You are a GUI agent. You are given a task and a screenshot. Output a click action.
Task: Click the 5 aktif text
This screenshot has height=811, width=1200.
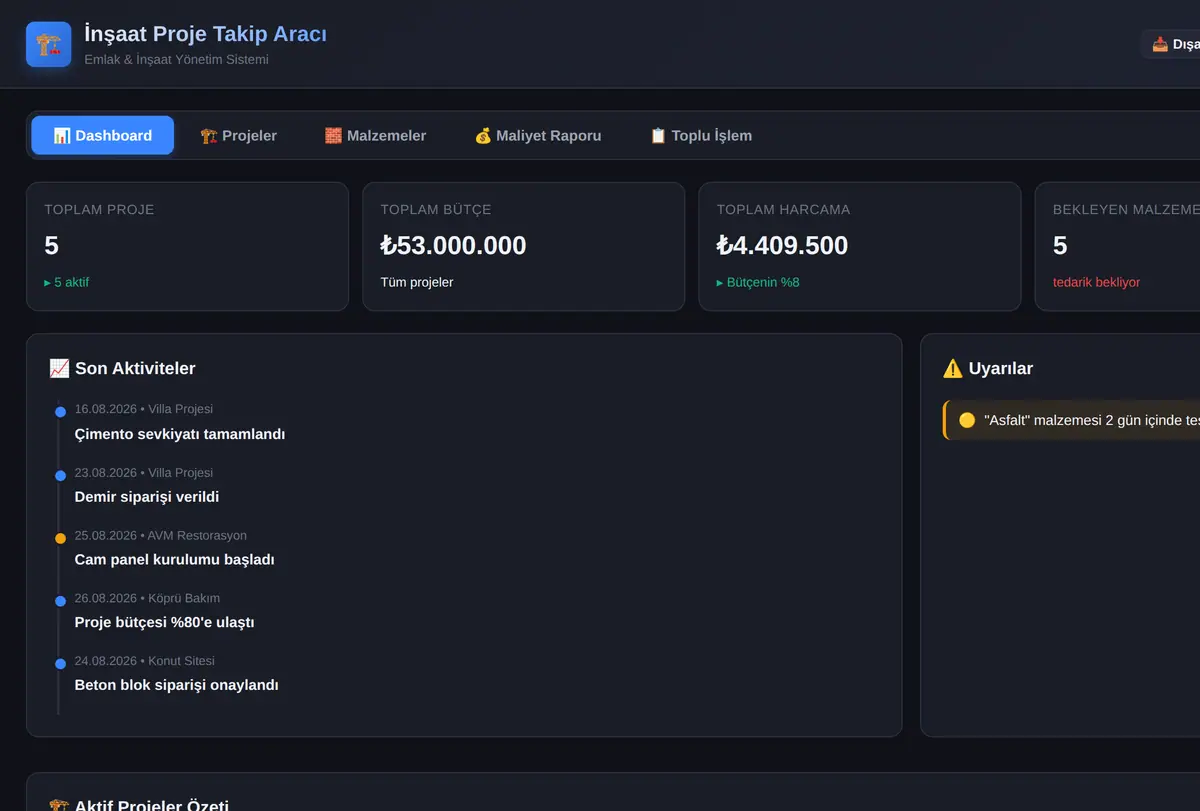(x=67, y=282)
